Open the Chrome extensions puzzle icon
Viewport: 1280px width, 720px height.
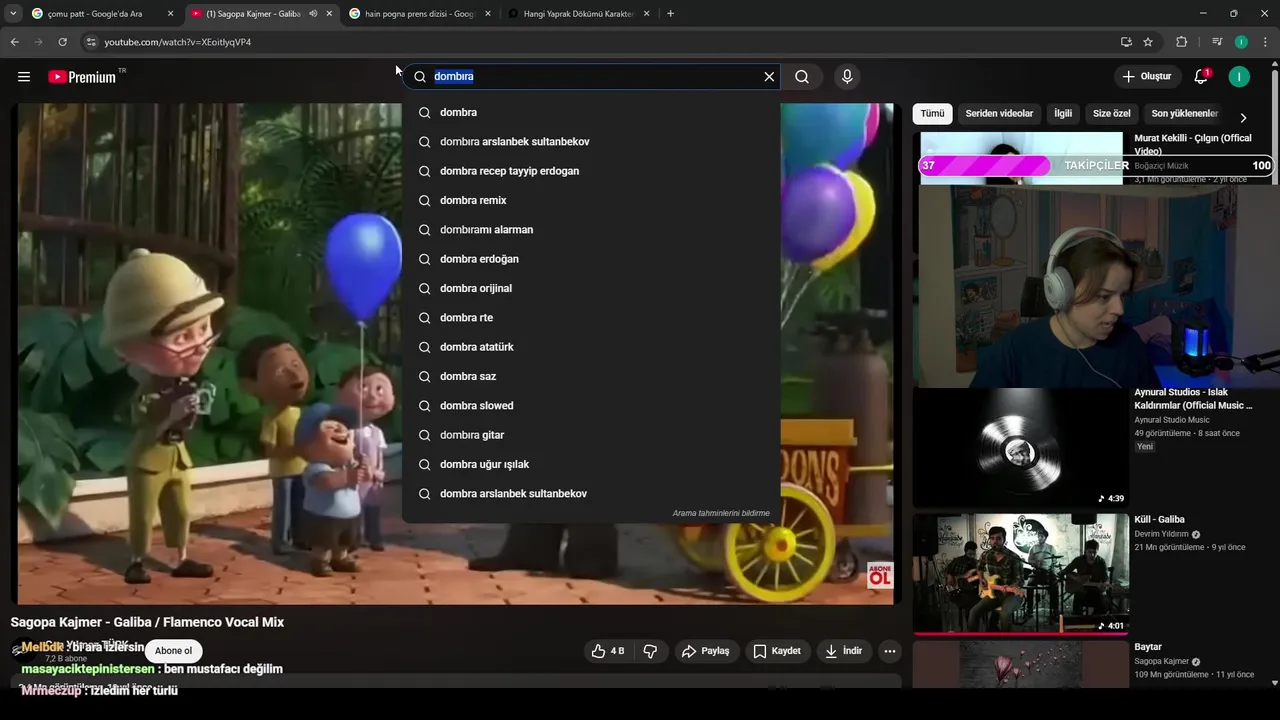[1181, 42]
